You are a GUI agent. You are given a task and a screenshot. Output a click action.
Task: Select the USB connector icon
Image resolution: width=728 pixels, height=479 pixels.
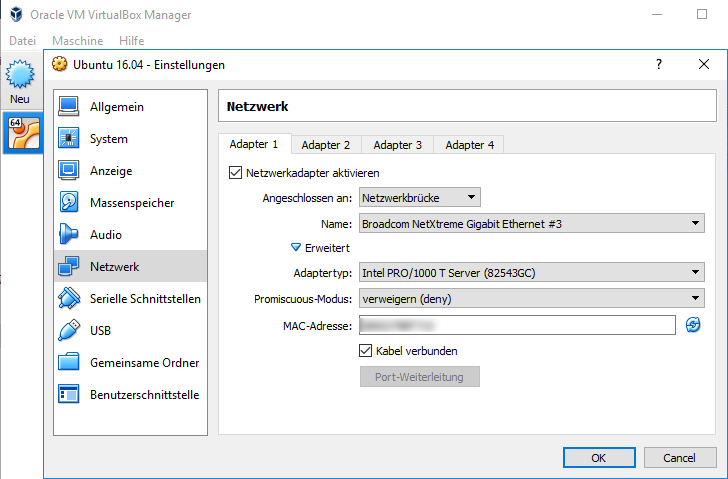[x=69, y=330]
